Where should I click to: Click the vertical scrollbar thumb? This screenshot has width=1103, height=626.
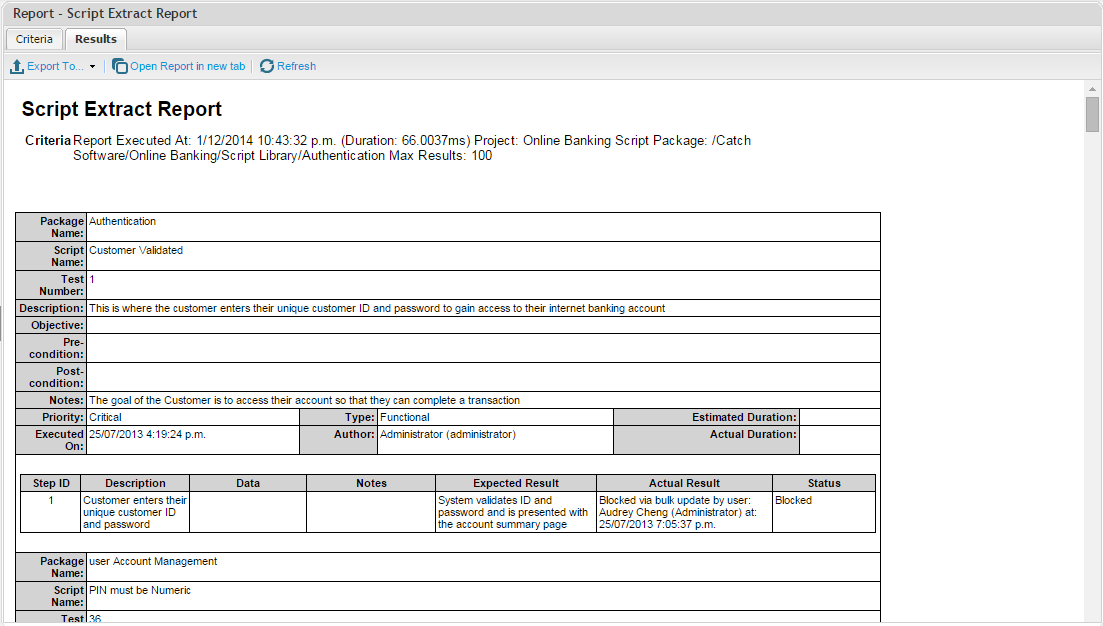pos(1093,115)
